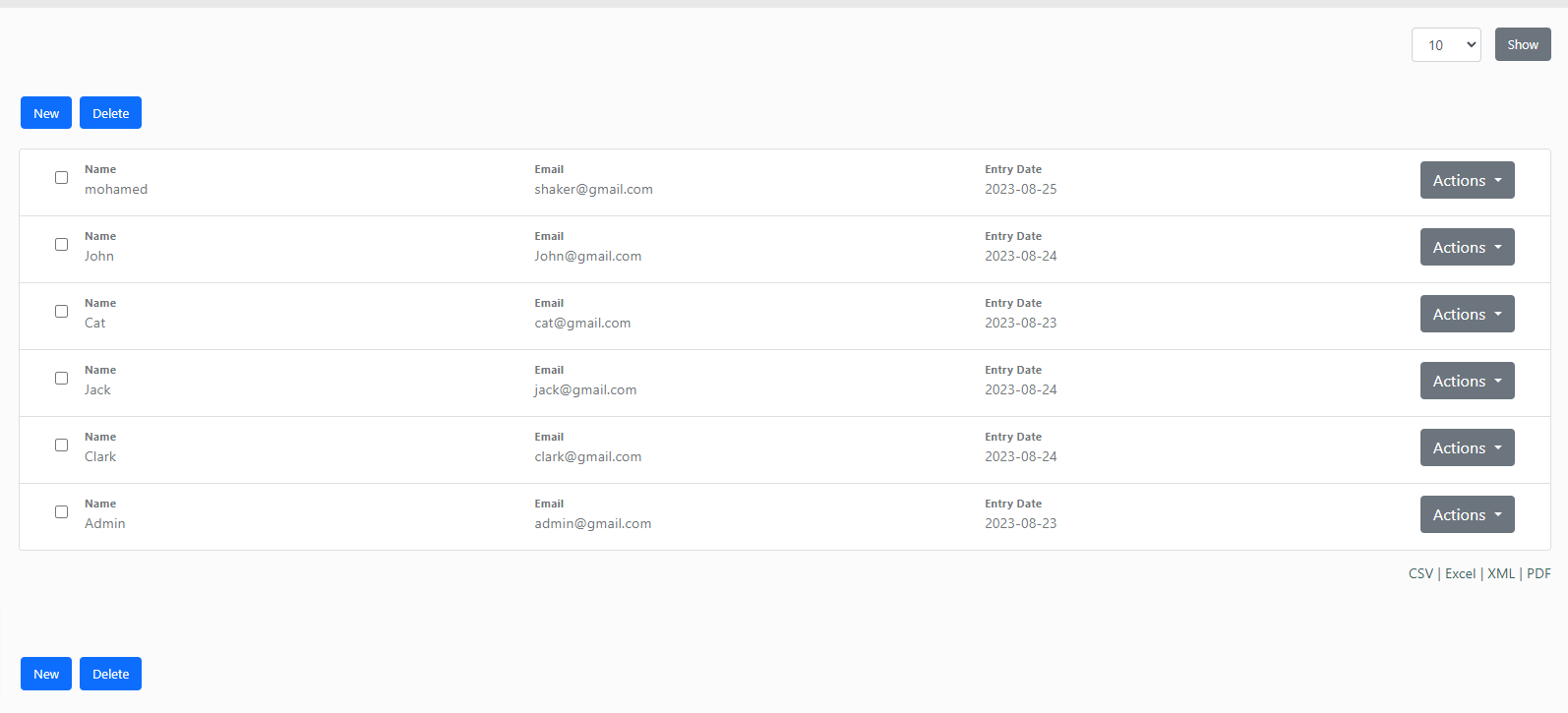Open the page size dropdown showing 10
Screen dimensions: 1568x713
coord(1445,45)
